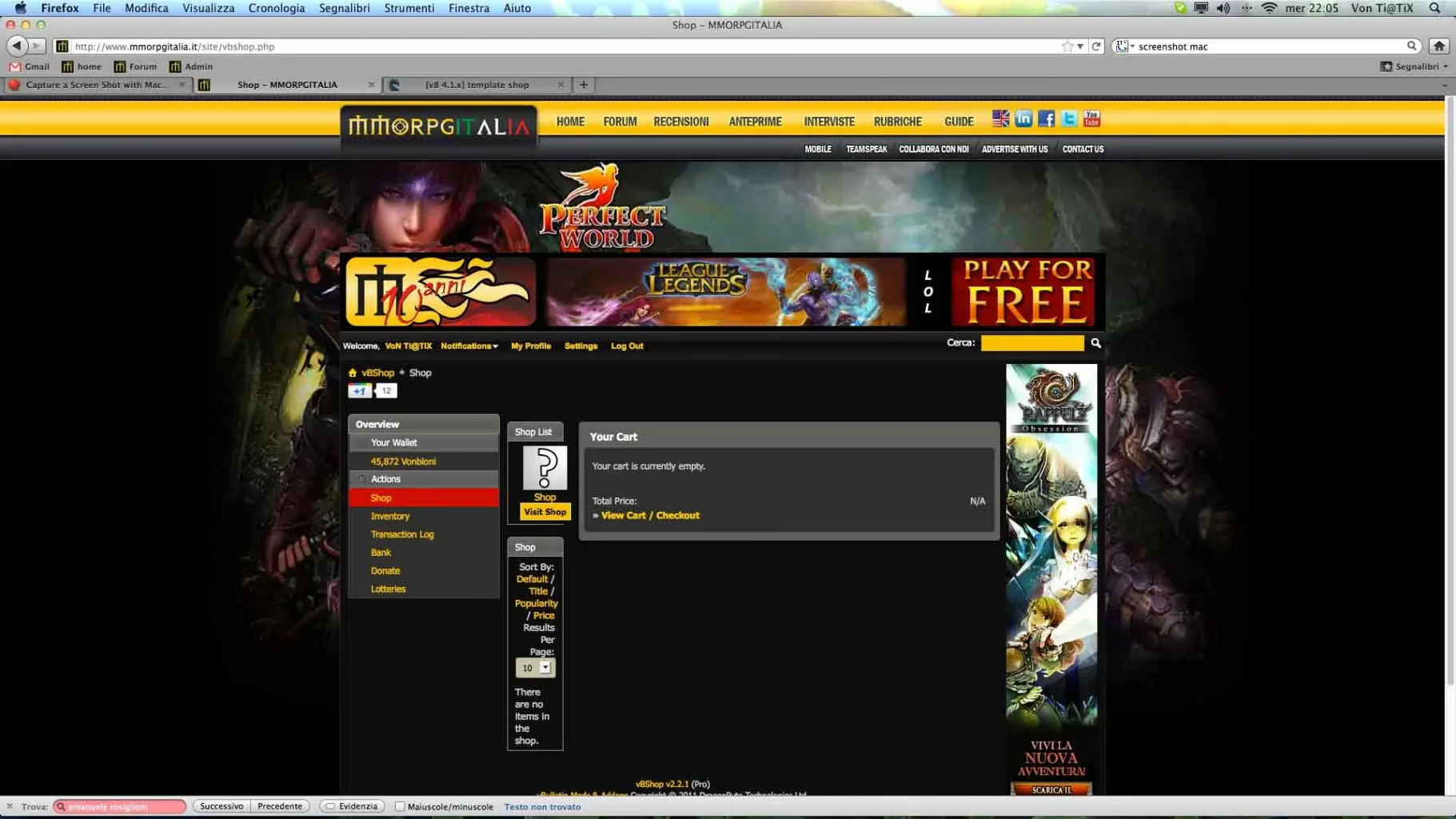Click the Google +1 button
This screenshot has width=1456, height=819.
tap(360, 391)
